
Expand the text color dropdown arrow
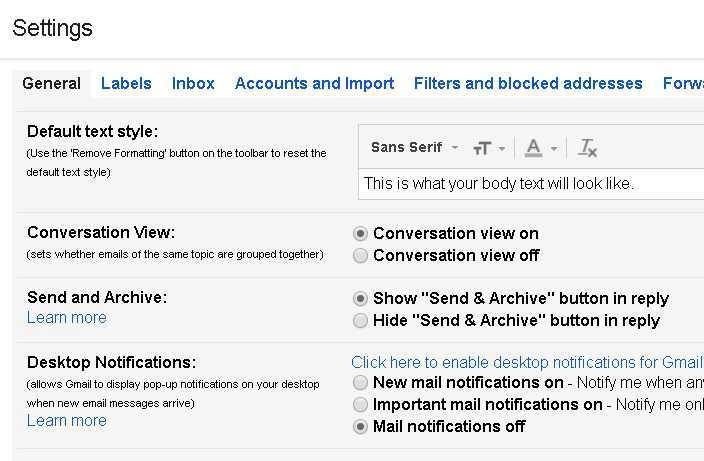point(553,149)
